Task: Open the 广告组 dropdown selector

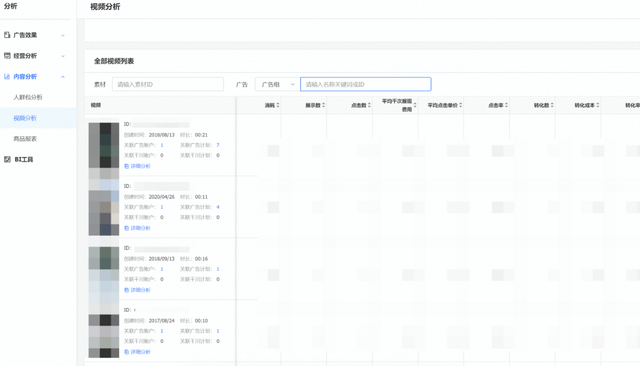Action: tap(277, 84)
